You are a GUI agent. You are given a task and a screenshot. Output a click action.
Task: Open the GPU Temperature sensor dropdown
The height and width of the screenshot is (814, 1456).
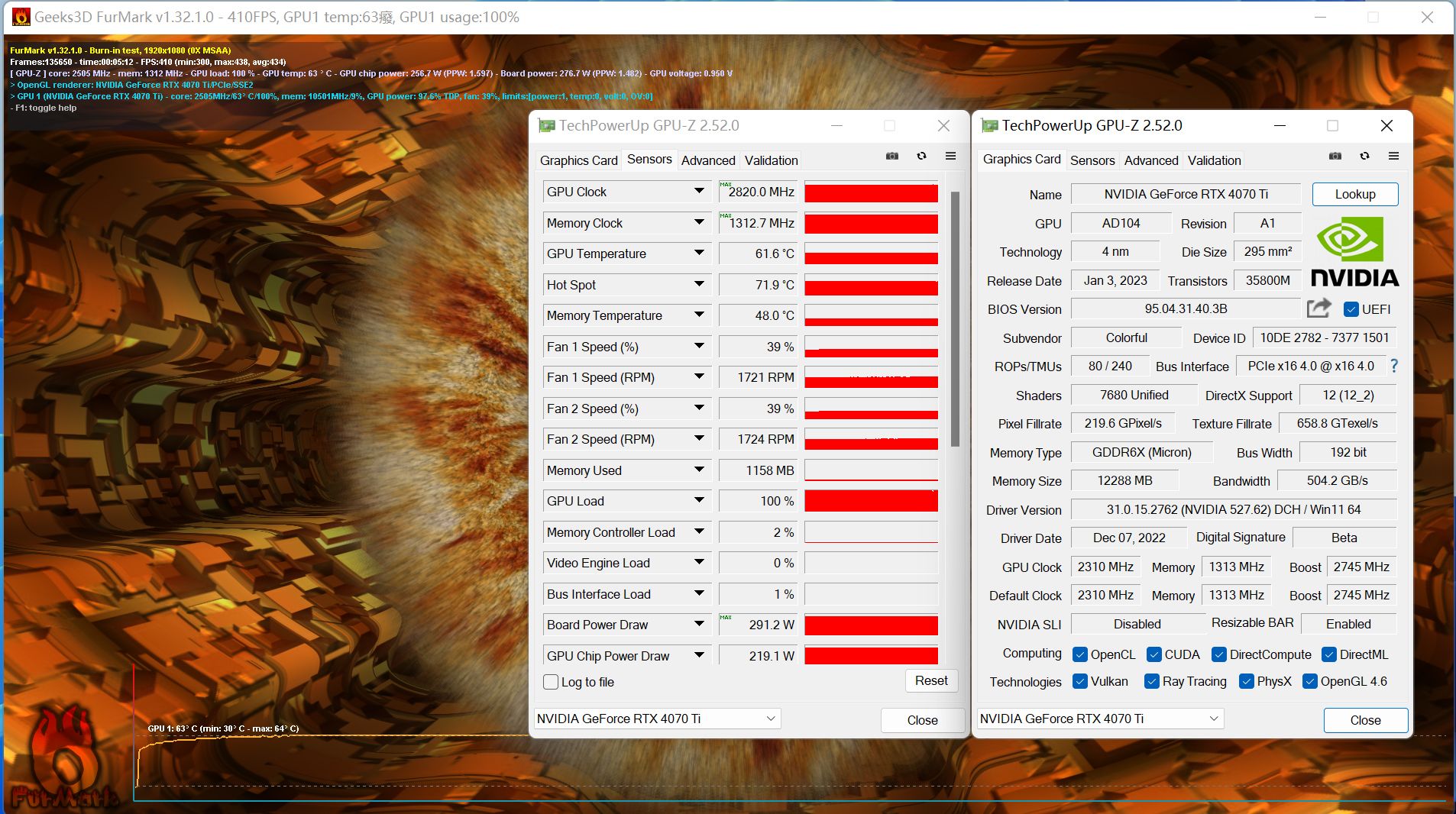(x=698, y=253)
